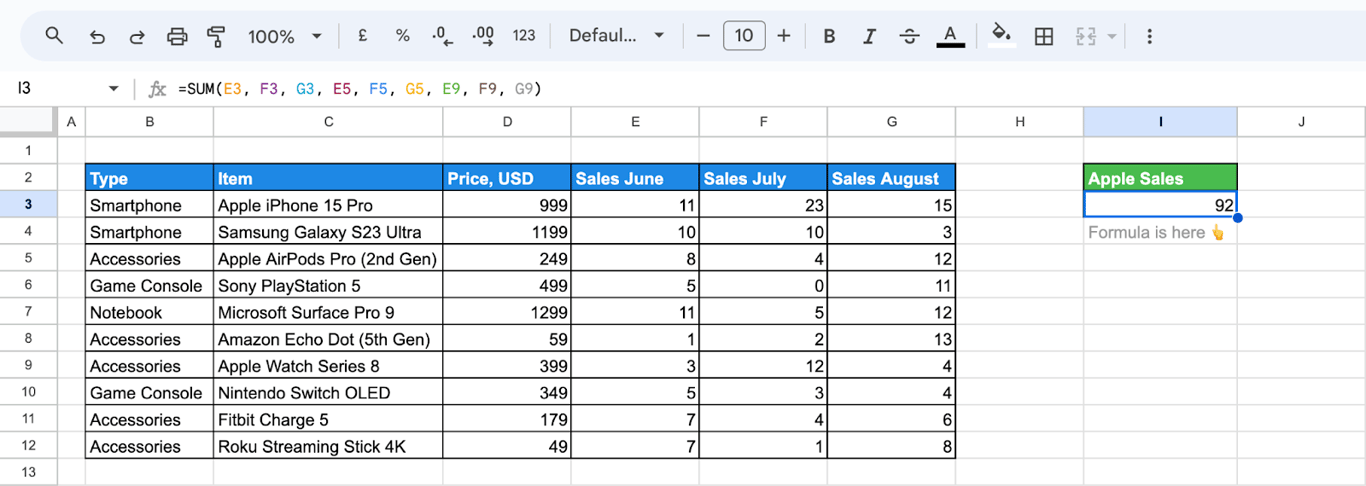Select the Type header cell
This screenshot has width=1366, height=486.
(149, 178)
